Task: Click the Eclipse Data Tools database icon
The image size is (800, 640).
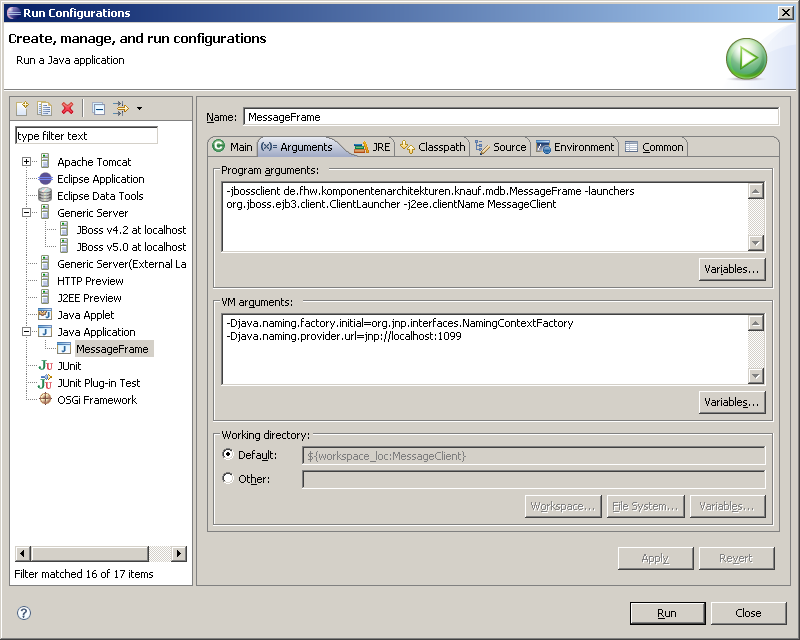Action: [45, 195]
